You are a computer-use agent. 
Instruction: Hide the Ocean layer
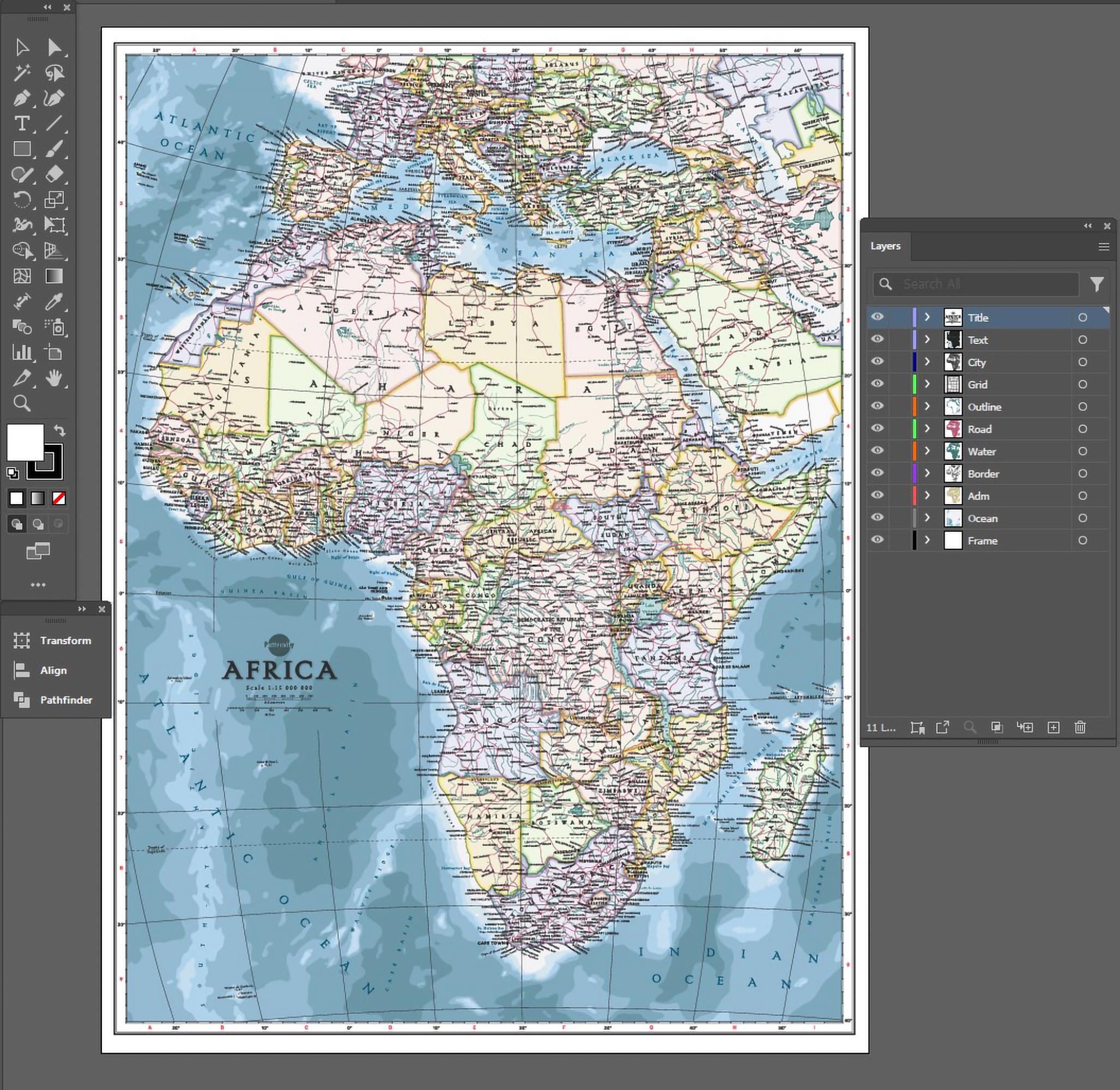(x=877, y=518)
